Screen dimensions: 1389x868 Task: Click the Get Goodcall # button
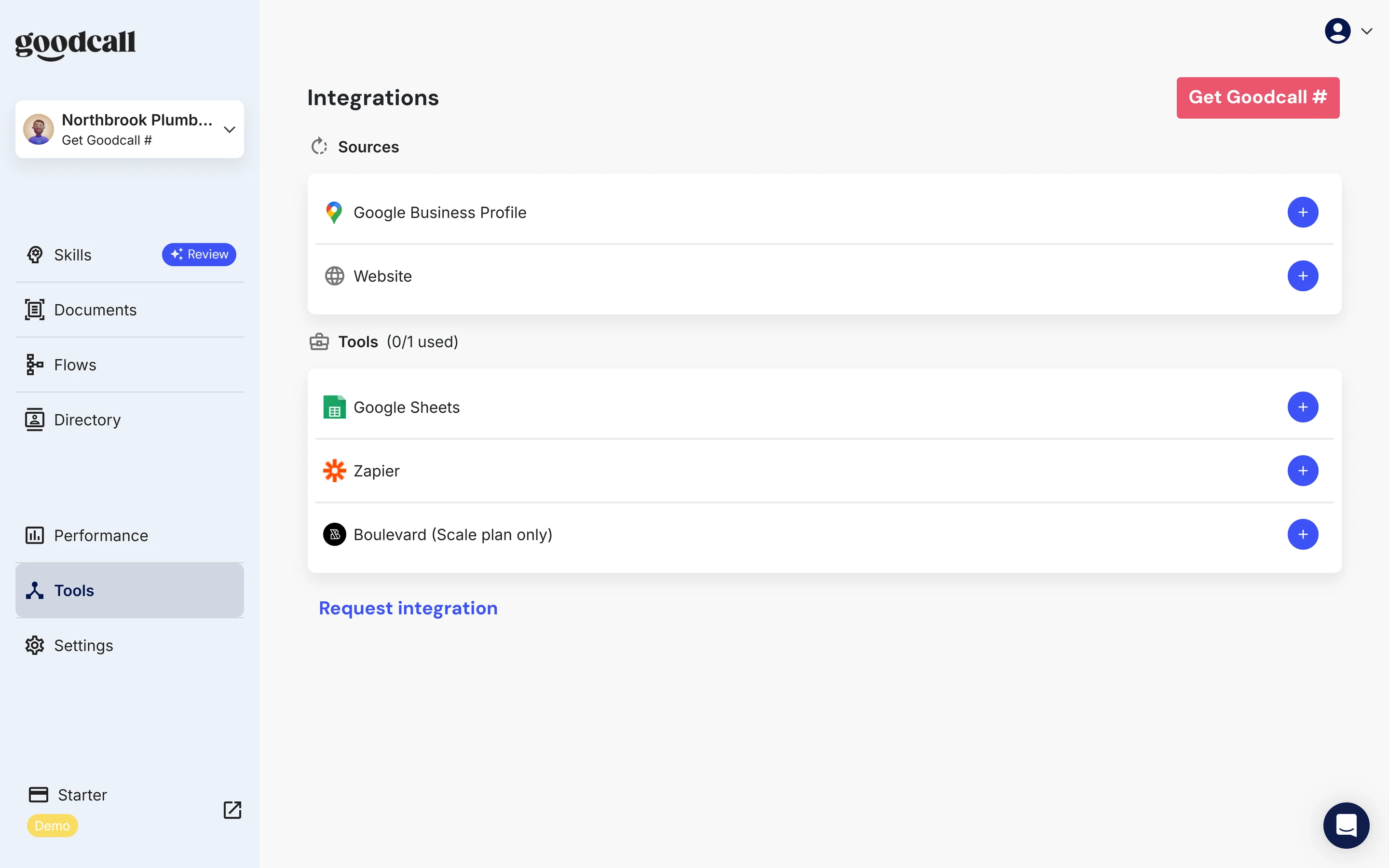click(x=1257, y=97)
